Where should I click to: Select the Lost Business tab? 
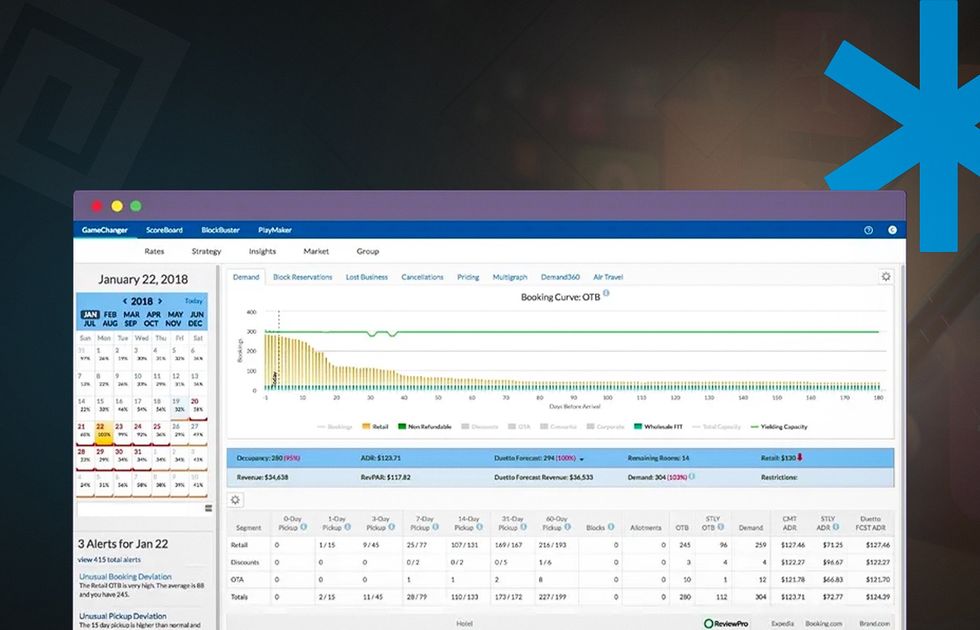367,277
